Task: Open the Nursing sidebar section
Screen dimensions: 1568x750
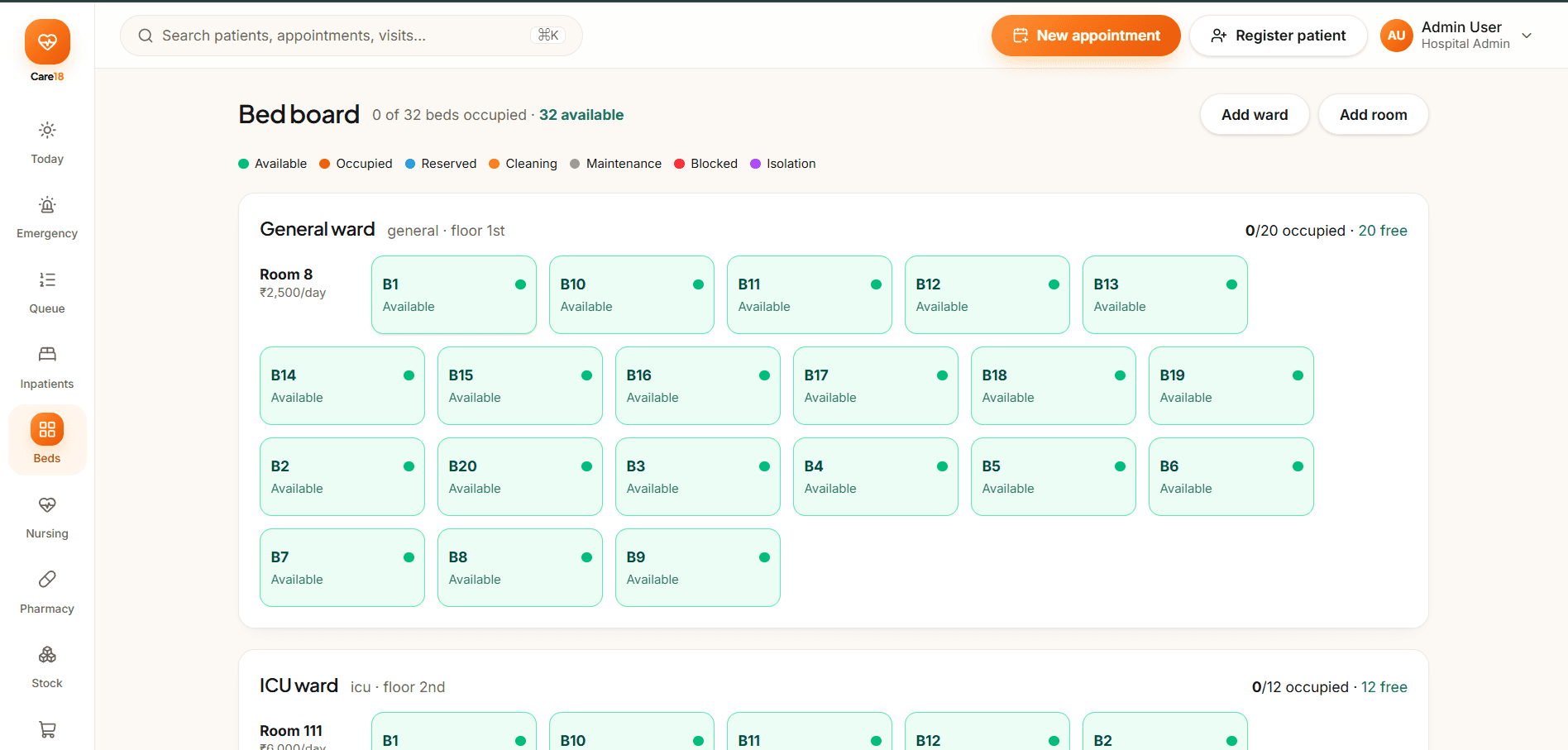Action: (x=47, y=518)
